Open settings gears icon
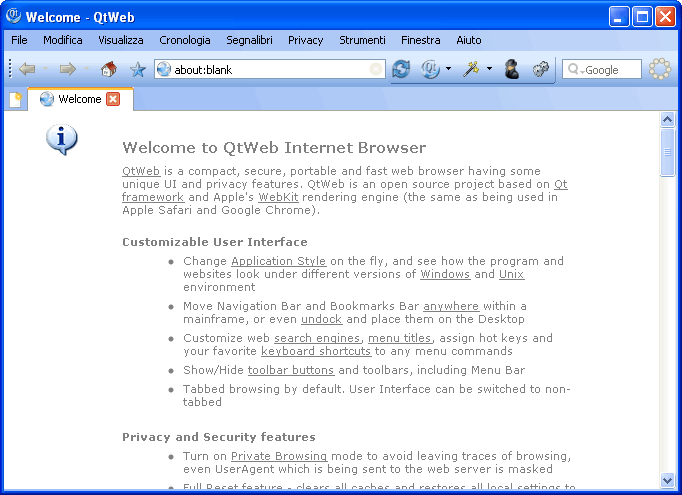 coord(541,69)
